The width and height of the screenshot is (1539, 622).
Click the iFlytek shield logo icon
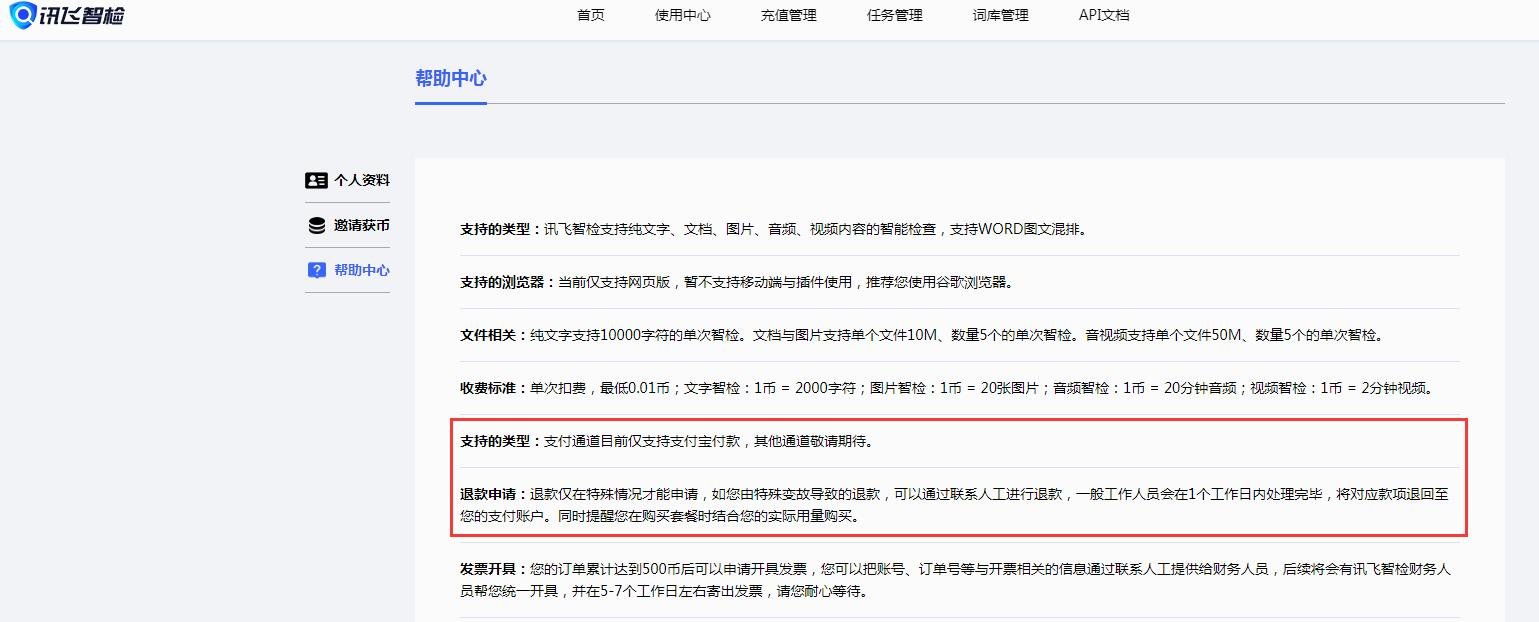tap(22, 15)
